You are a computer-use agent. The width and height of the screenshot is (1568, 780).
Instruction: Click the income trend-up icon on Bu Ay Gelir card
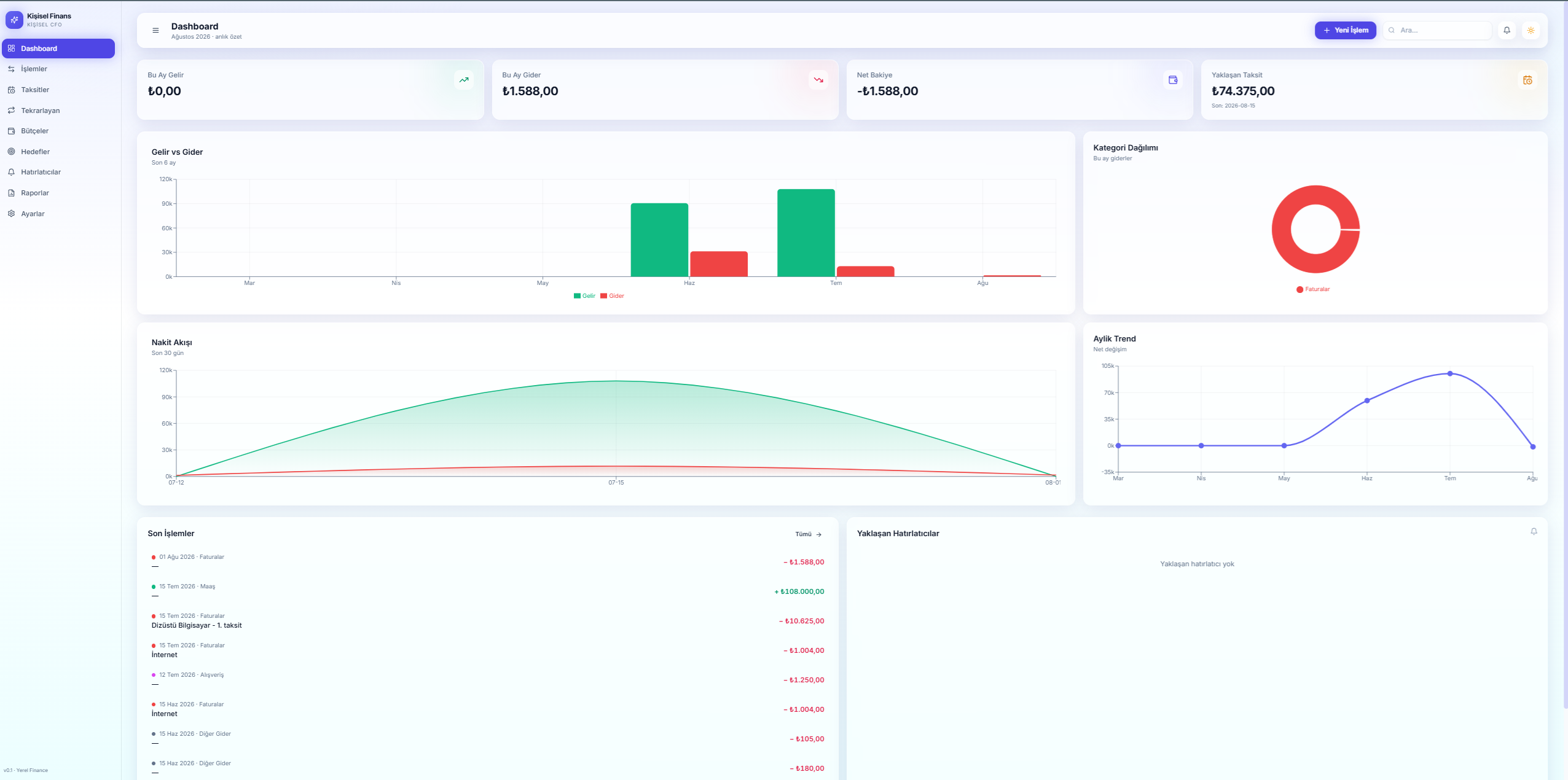(464, 80)
